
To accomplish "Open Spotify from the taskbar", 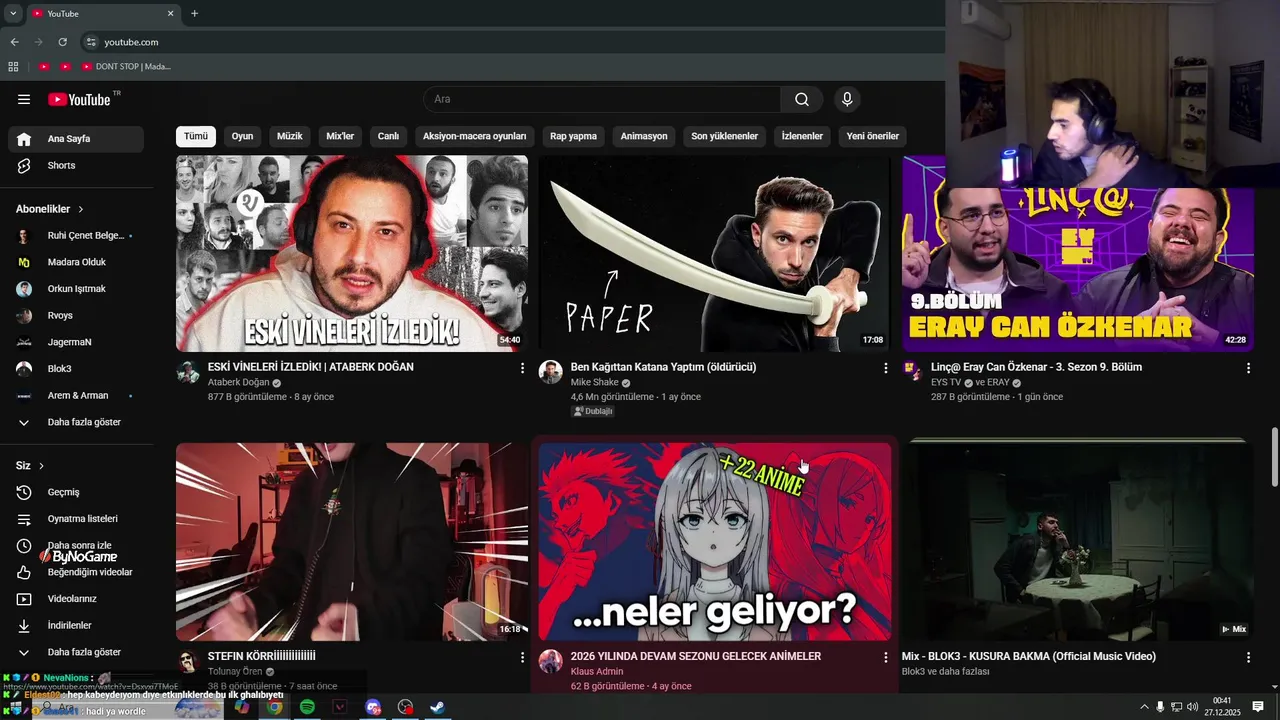I will coord(307,707).
